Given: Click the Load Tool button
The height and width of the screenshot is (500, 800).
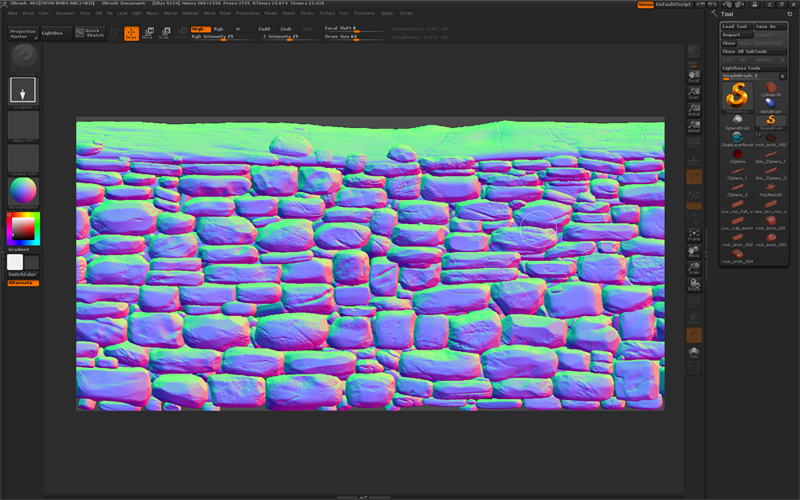Looking at the screenshot, I should point(735,26).
